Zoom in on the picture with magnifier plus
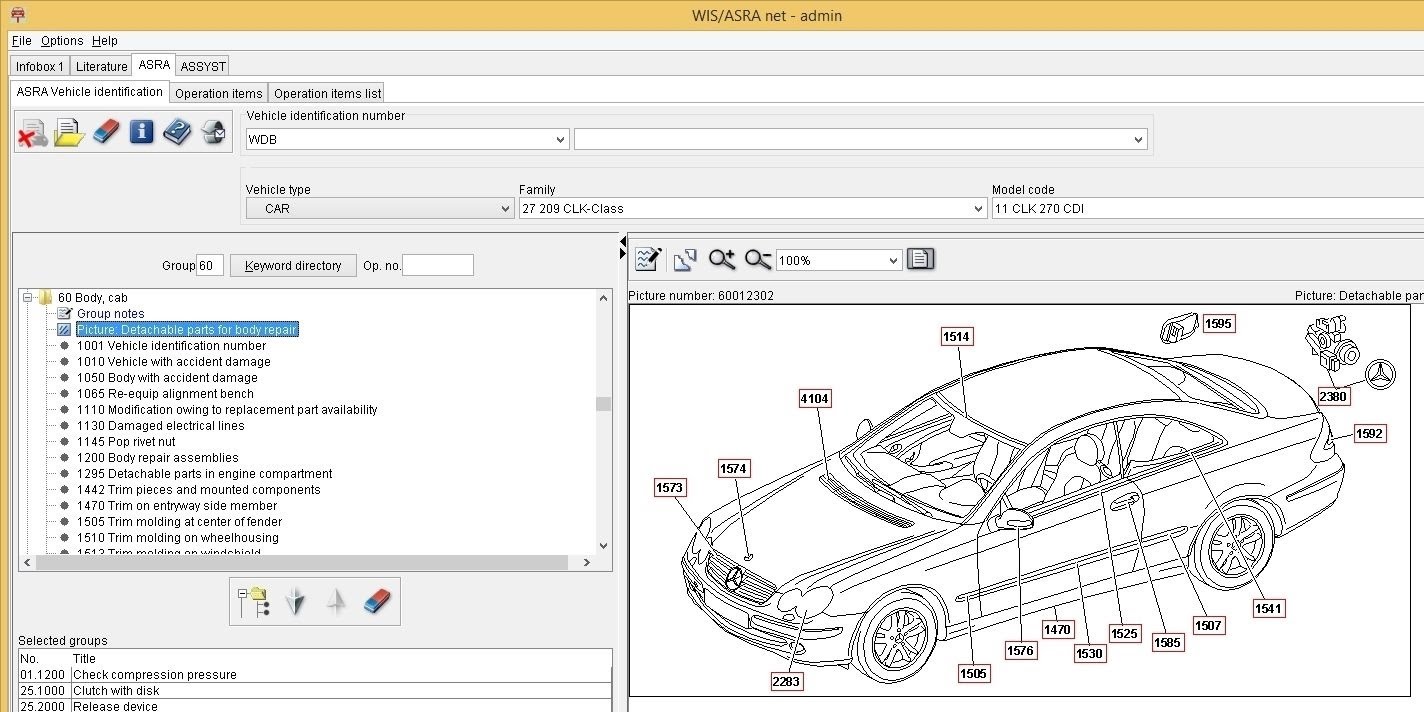This screenshot has height=712, width=1424. pyautogui.click(x=721, y=260)
